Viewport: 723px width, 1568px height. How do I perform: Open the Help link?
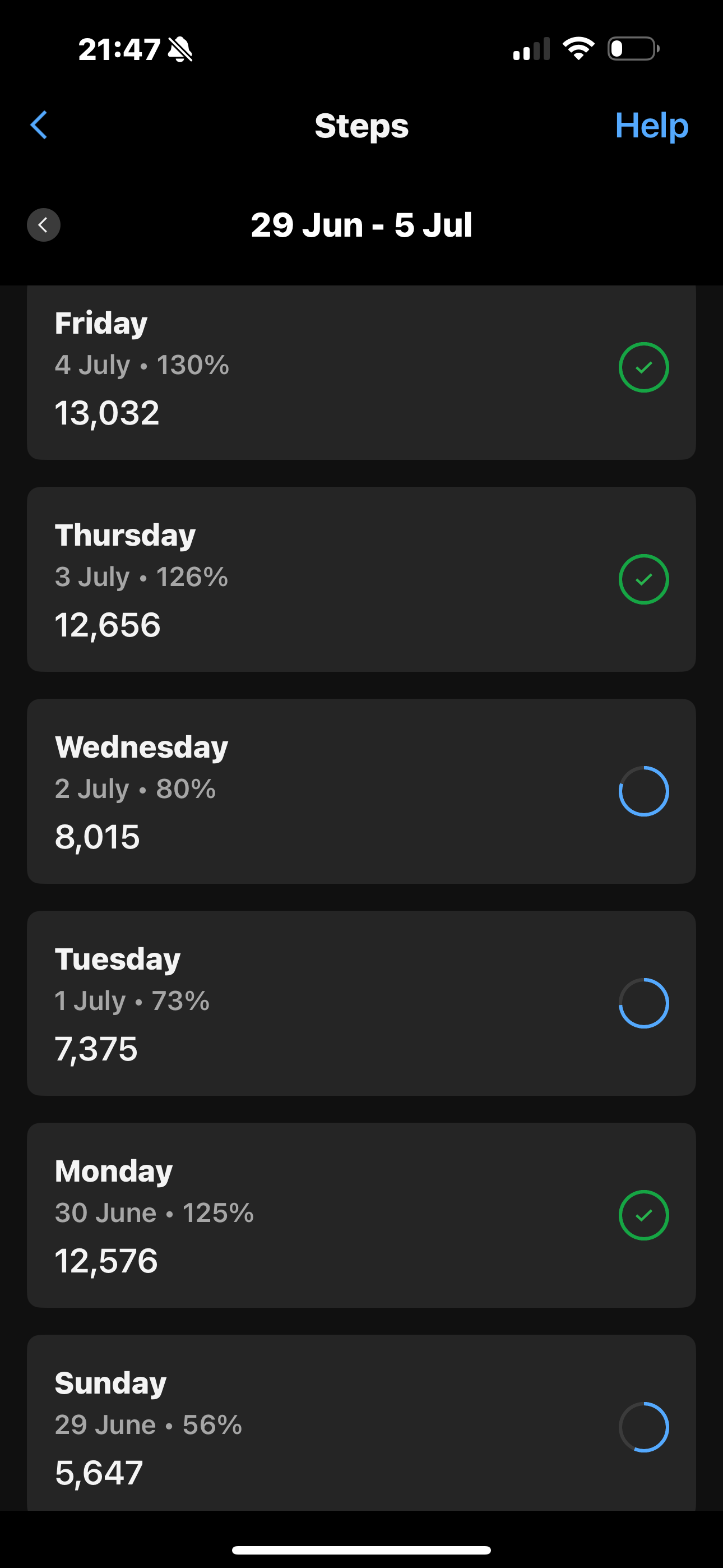[651, 126]
